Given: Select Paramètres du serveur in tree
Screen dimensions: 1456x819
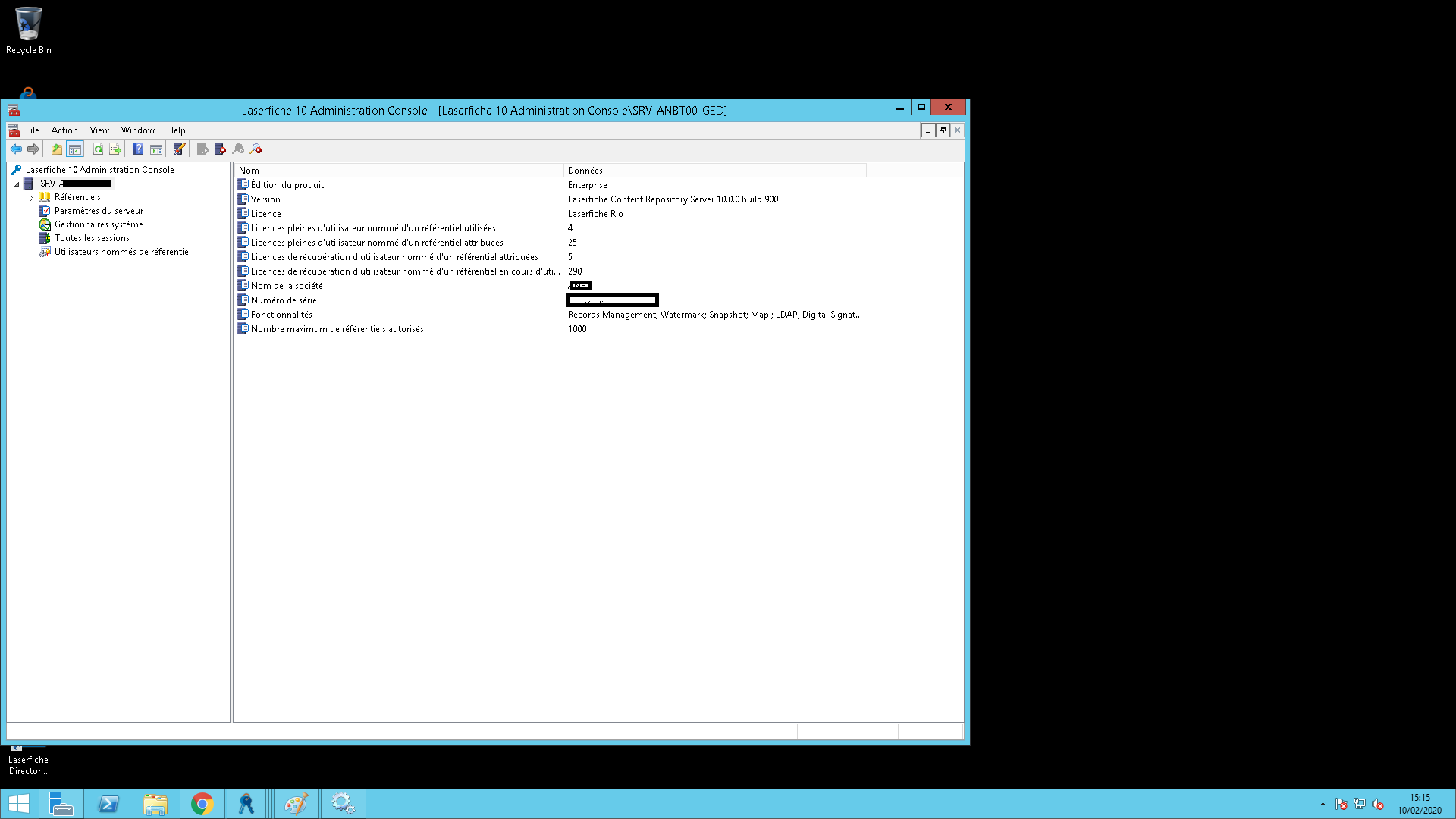Looking at the screenshot, I should pos(99,211).
